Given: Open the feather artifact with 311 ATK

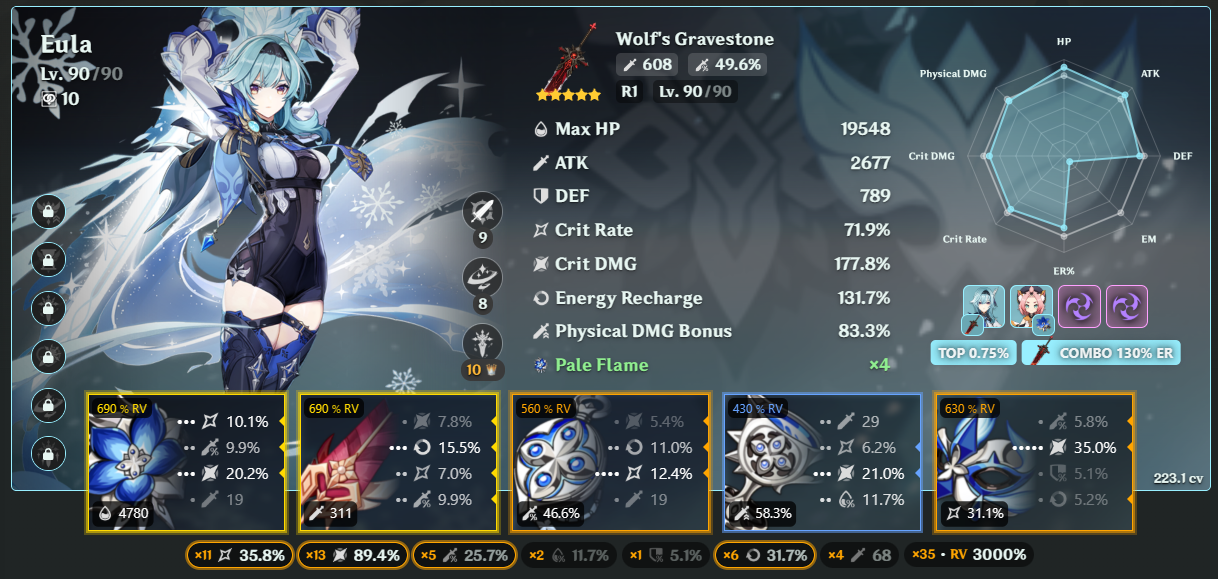Looking at the screenshot, I should [x=398, y=462].
